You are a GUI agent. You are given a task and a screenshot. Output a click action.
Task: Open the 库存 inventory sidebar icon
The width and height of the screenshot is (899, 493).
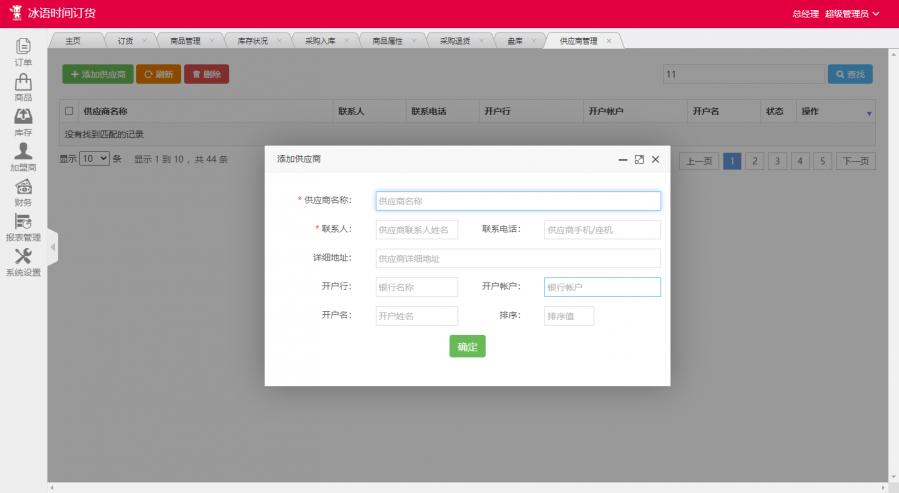pyautogui.click(x=23, y=117)
